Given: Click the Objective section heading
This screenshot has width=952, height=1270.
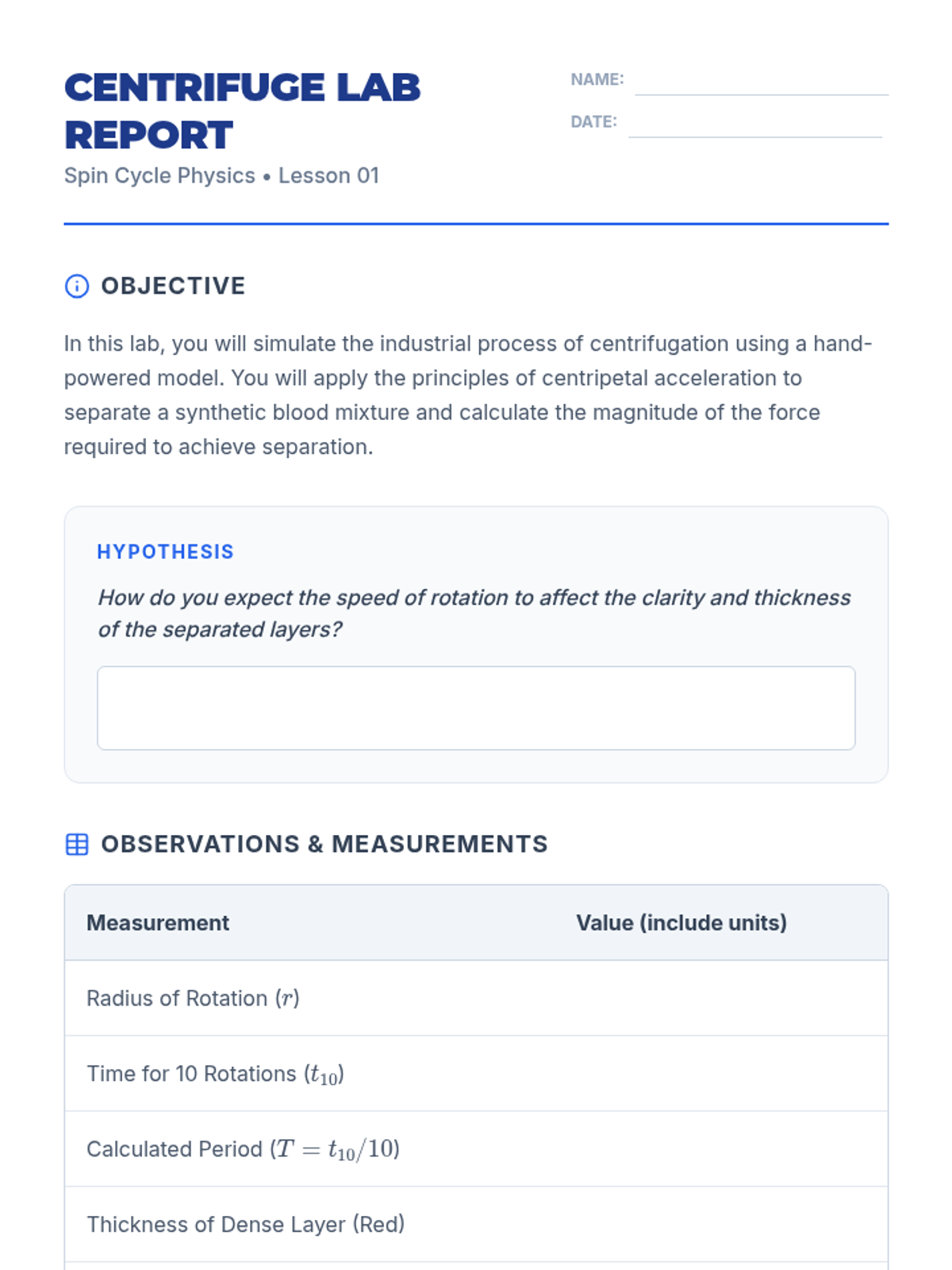Looking at the screenshot, I should [173, 286].
